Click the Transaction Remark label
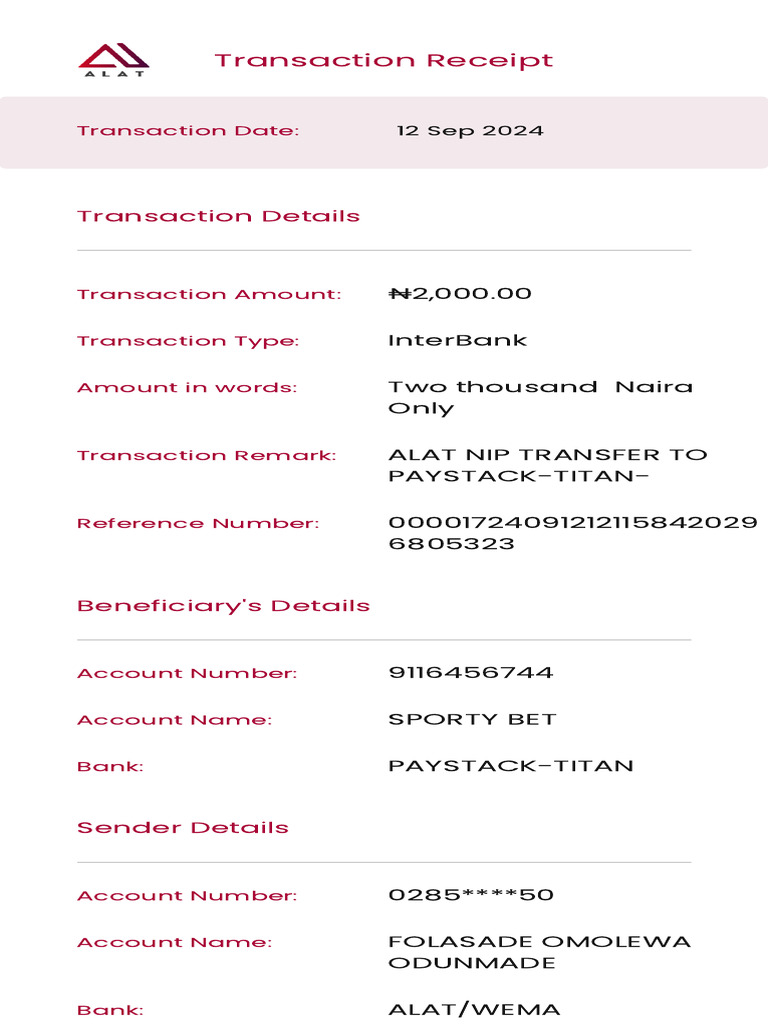 click(x=206, y=456)
